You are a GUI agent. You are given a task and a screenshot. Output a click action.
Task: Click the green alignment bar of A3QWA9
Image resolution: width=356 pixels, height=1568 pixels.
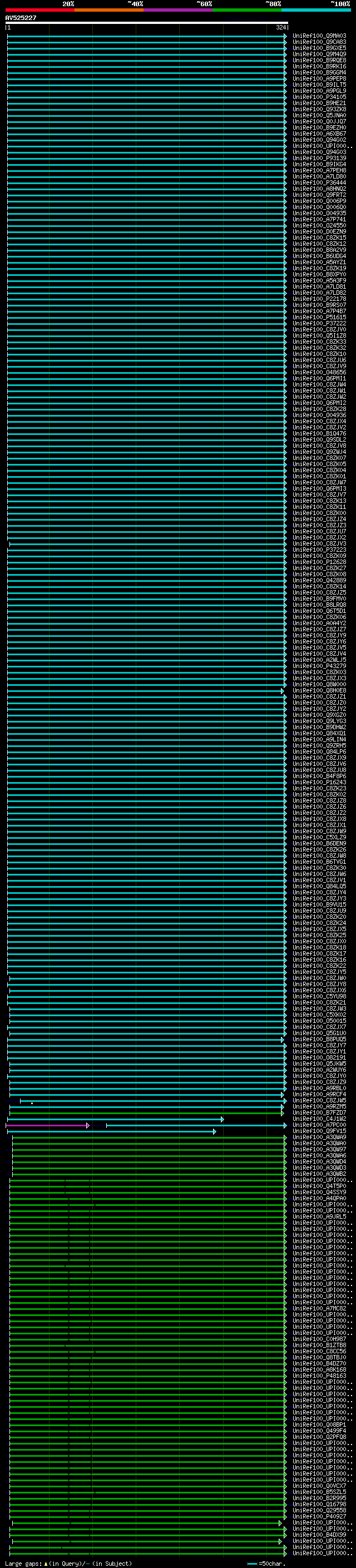149,1137
